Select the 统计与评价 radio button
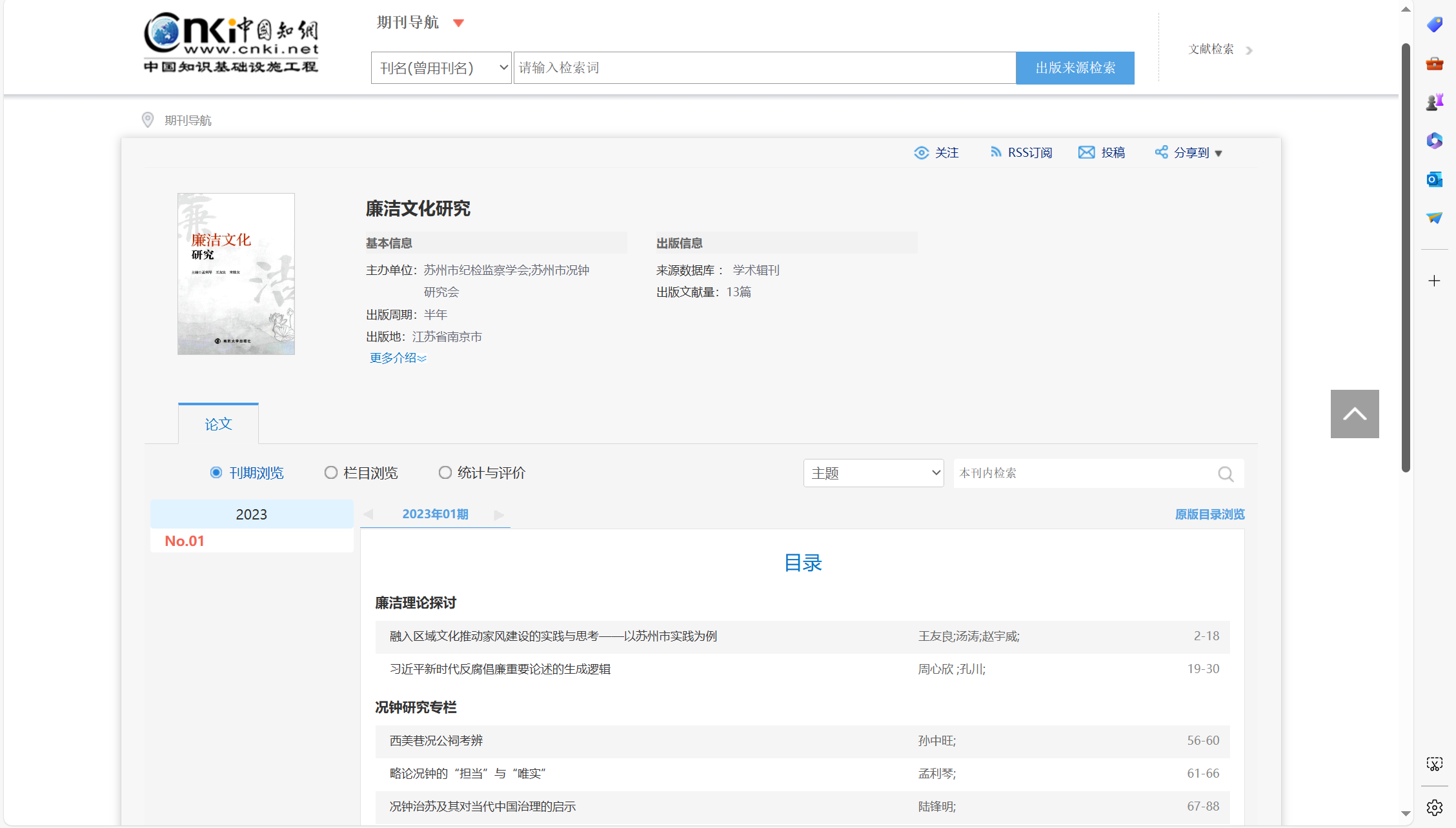The height and width of the screenshot is (828, 1456). point(445,473)
